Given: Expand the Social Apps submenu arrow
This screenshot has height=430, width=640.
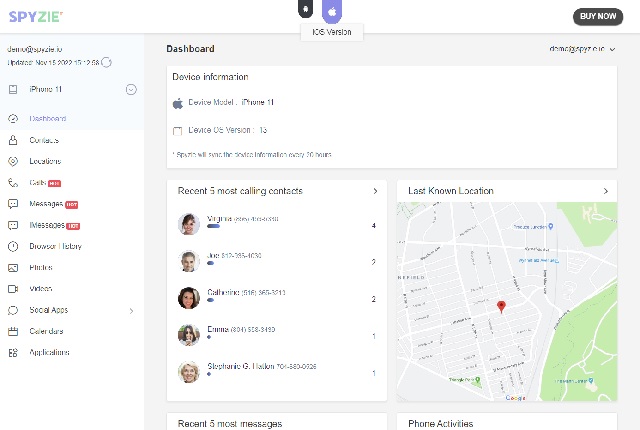Looking at the screenshot, I should coord(131,311).
